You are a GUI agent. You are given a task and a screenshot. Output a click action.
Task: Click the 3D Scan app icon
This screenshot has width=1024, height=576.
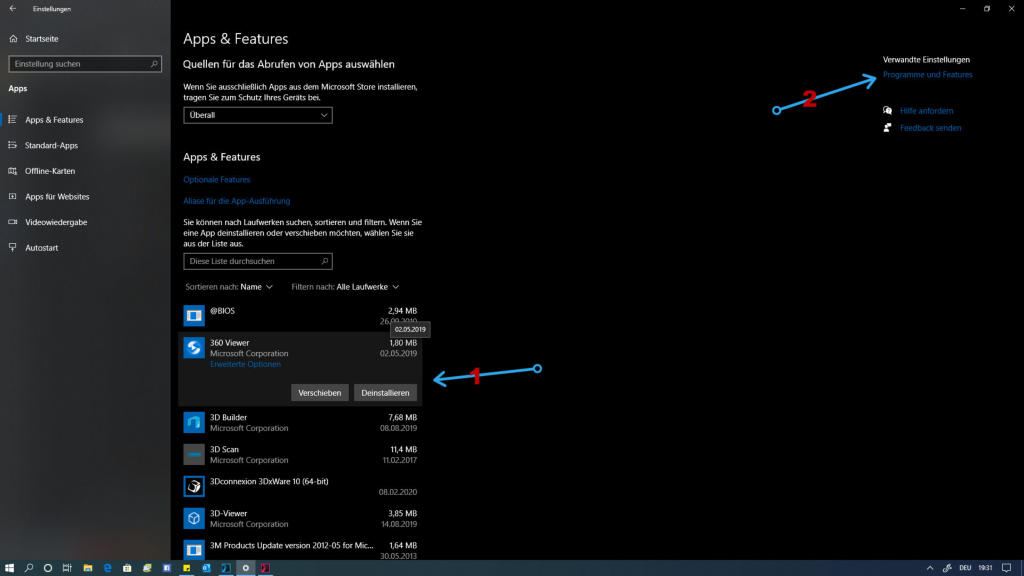[x=194, y=455]
